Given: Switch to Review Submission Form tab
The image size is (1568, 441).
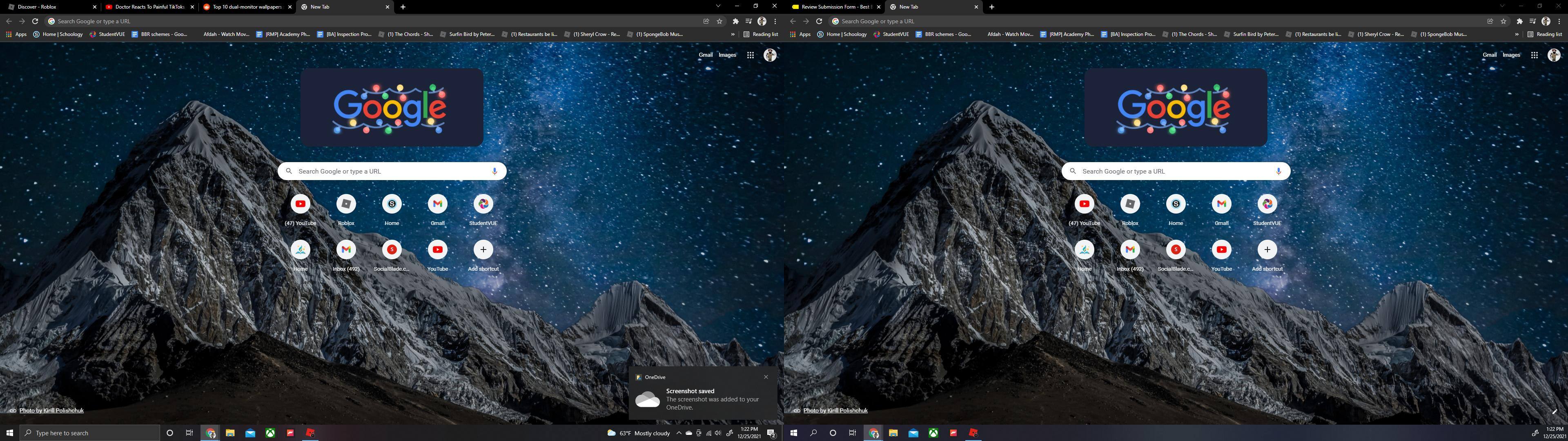Looking at the screenshot, I should (x=834, y=7).
